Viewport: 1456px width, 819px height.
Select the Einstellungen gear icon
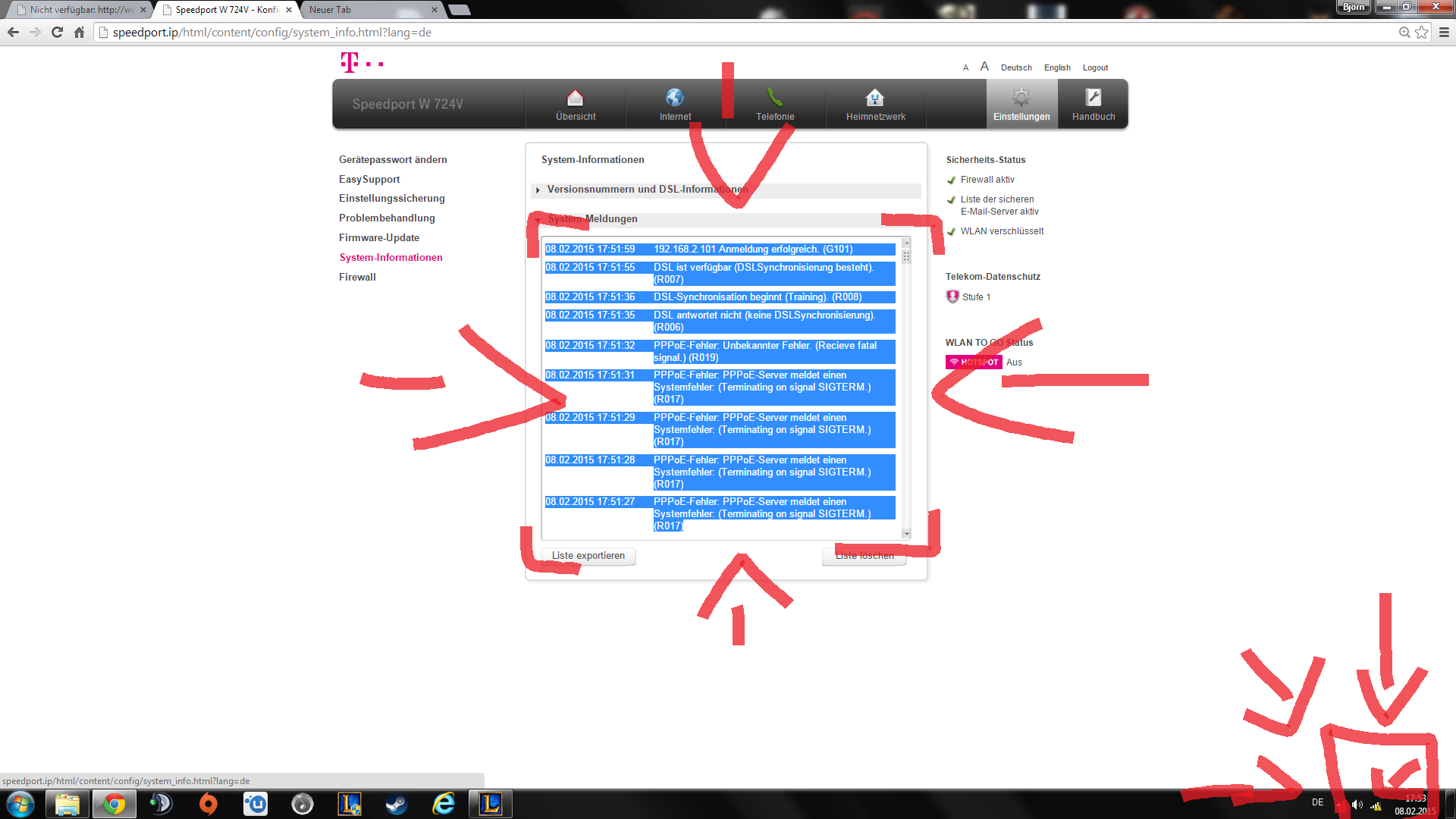1021,98
